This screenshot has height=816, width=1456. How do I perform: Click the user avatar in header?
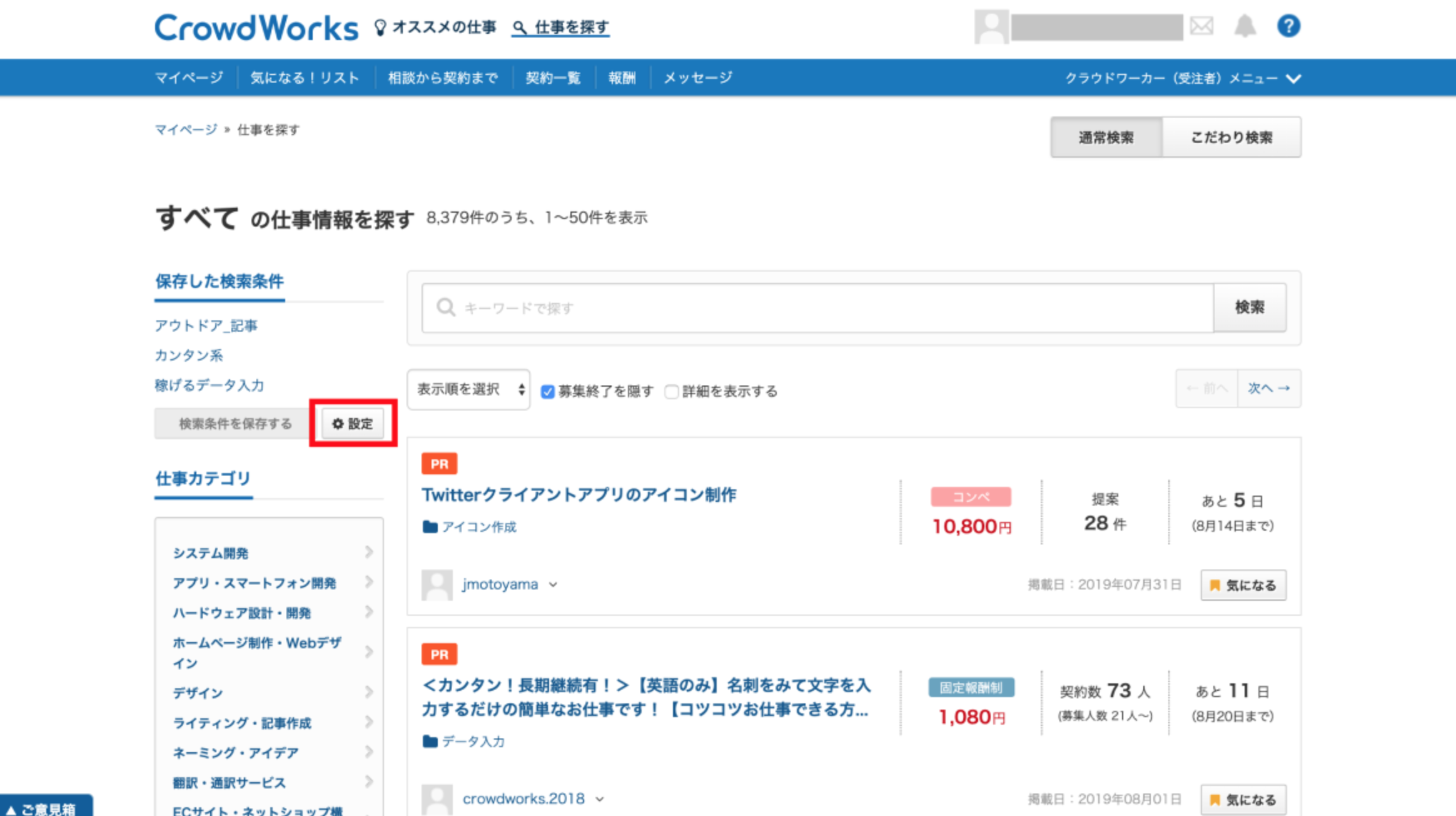point(991,28)
